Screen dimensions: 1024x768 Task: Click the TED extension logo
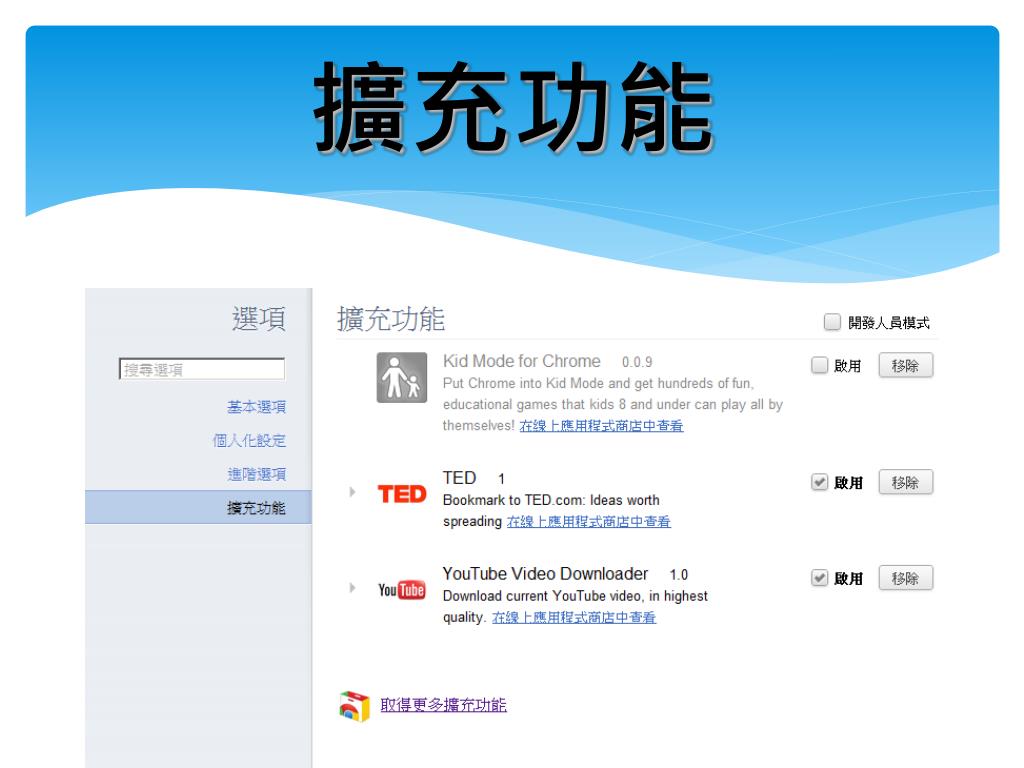pos(402,494)
